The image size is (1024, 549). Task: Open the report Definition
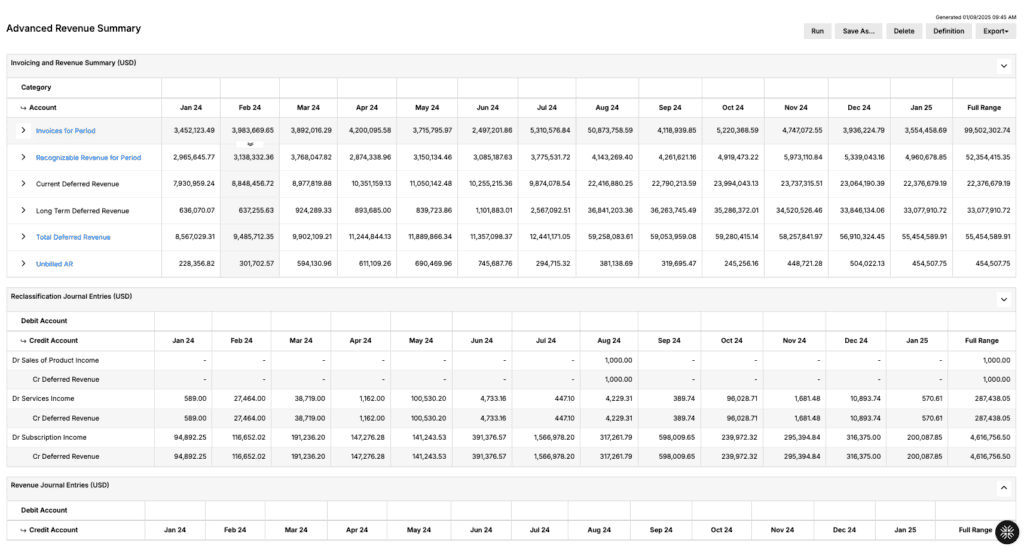click(948, 31)
